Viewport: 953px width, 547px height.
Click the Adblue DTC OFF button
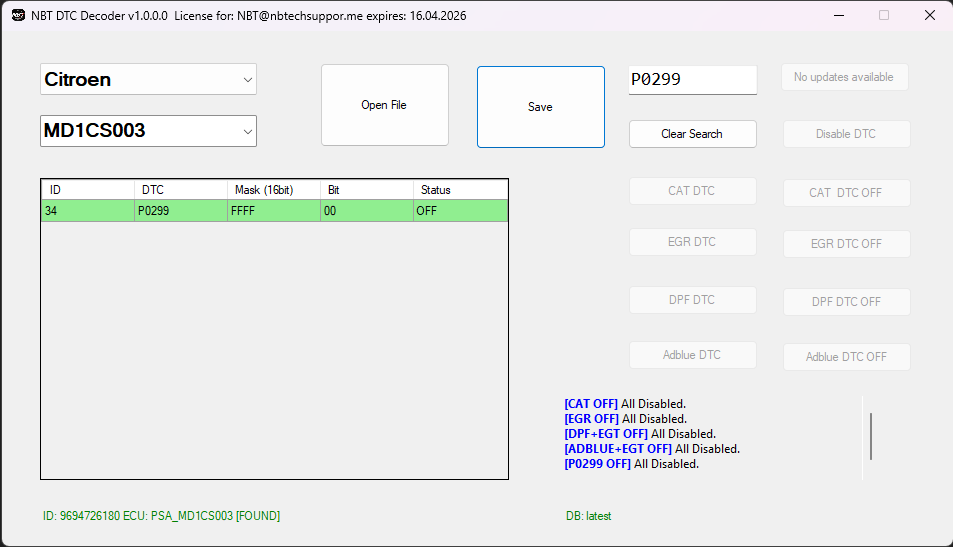pyautogui.click(x=847, y=357)
